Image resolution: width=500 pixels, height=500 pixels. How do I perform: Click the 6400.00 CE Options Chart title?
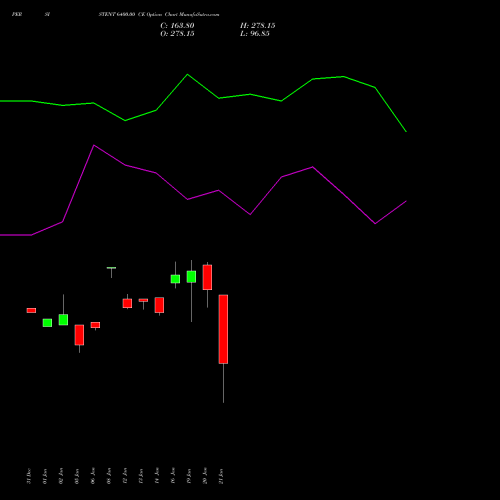tap(159, 14)
